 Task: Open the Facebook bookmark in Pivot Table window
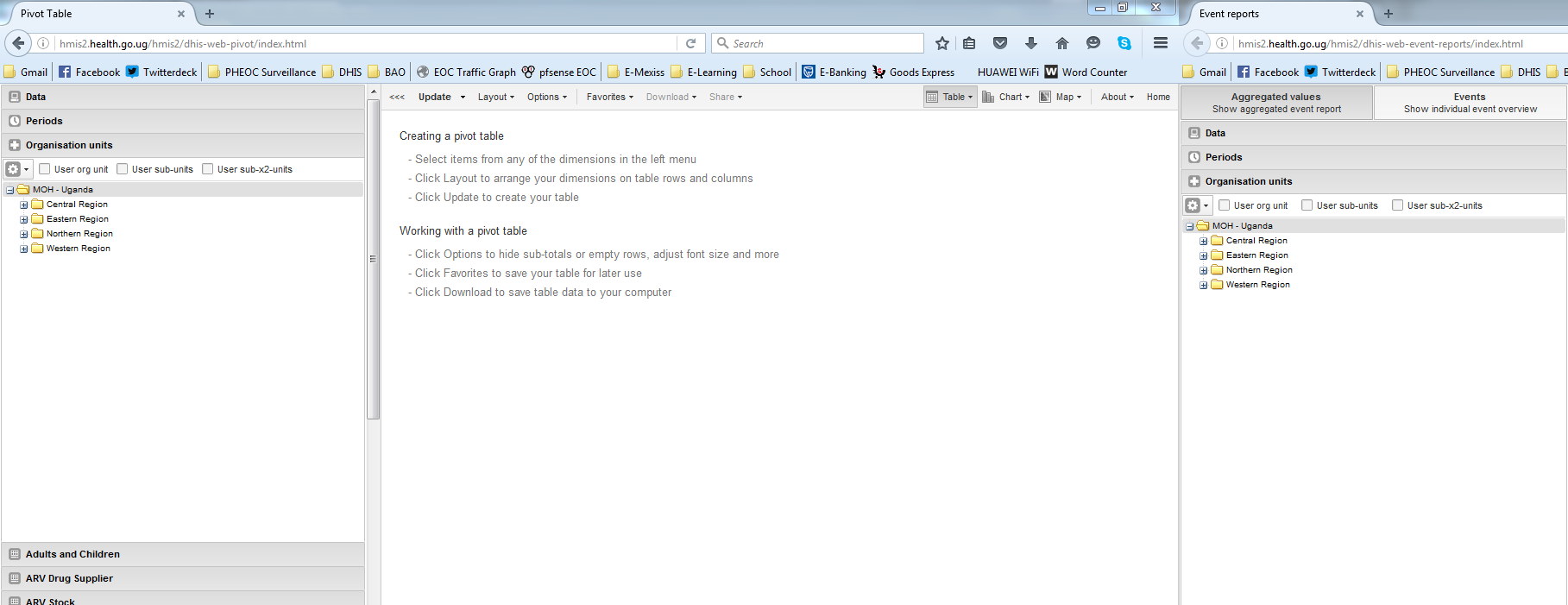coord(89,72)
